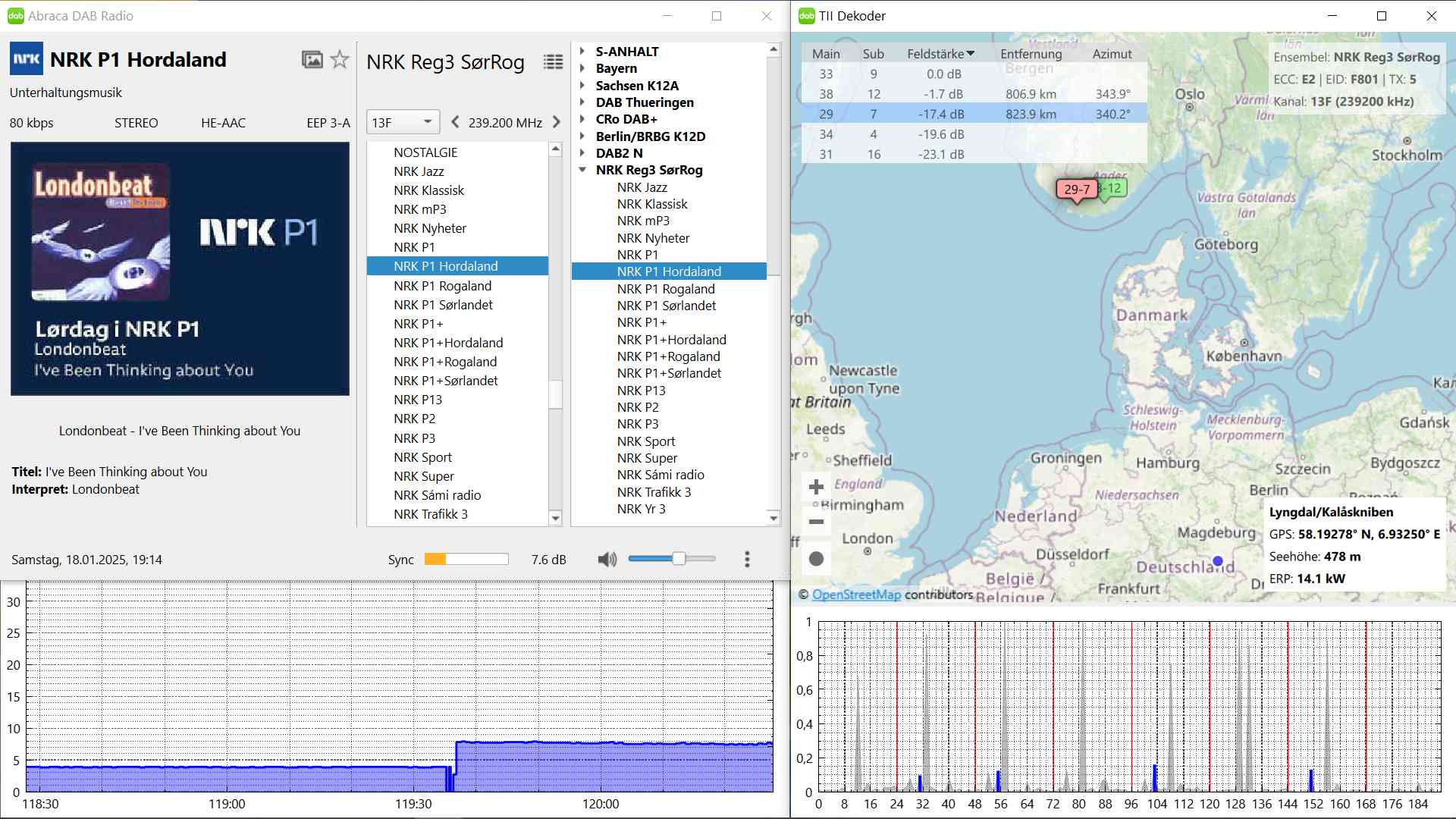Zoom out on the TII map
Screen dimensions: 1456x819
point(817,522)
